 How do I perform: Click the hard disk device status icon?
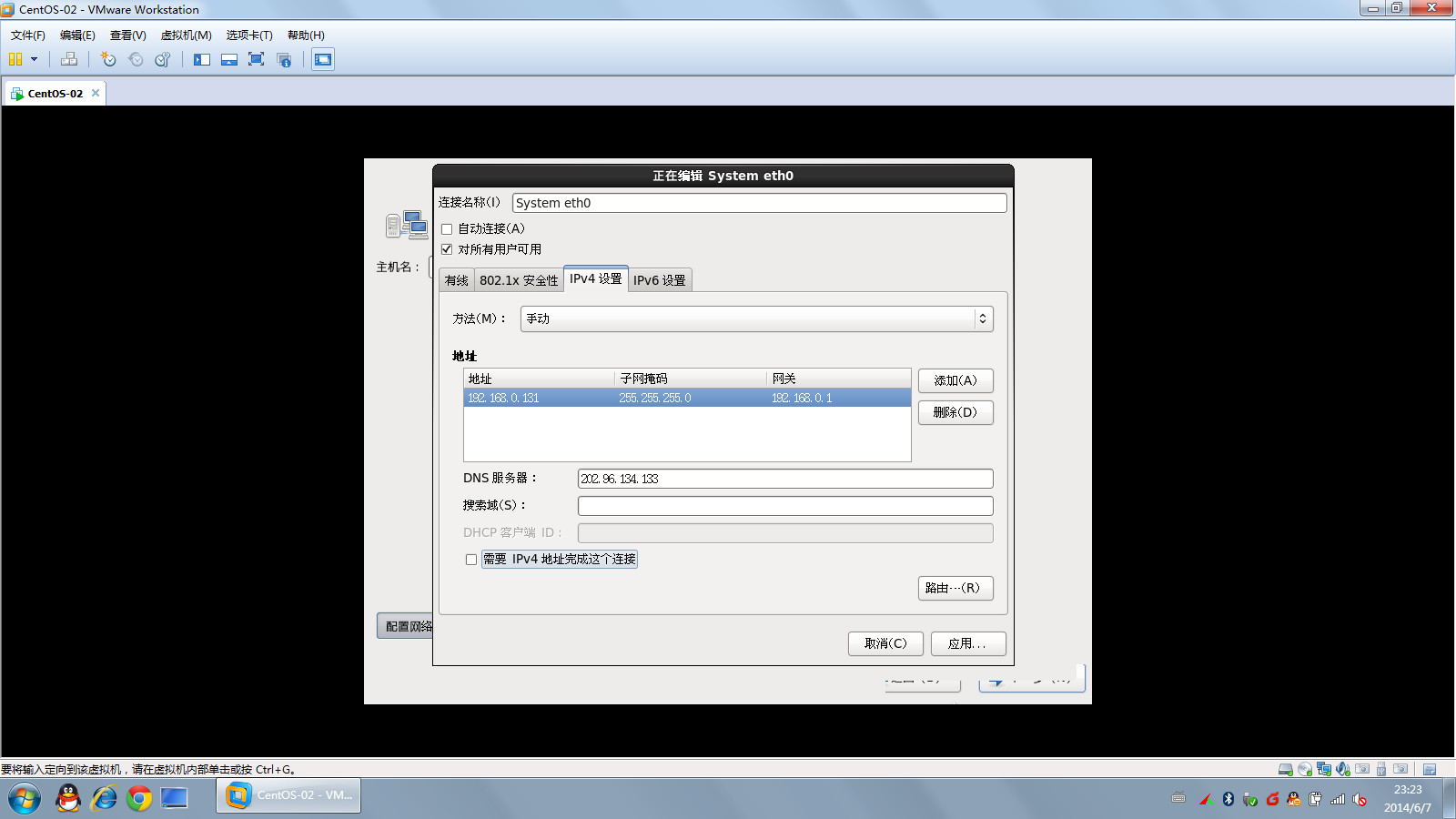coord(1286,769)
